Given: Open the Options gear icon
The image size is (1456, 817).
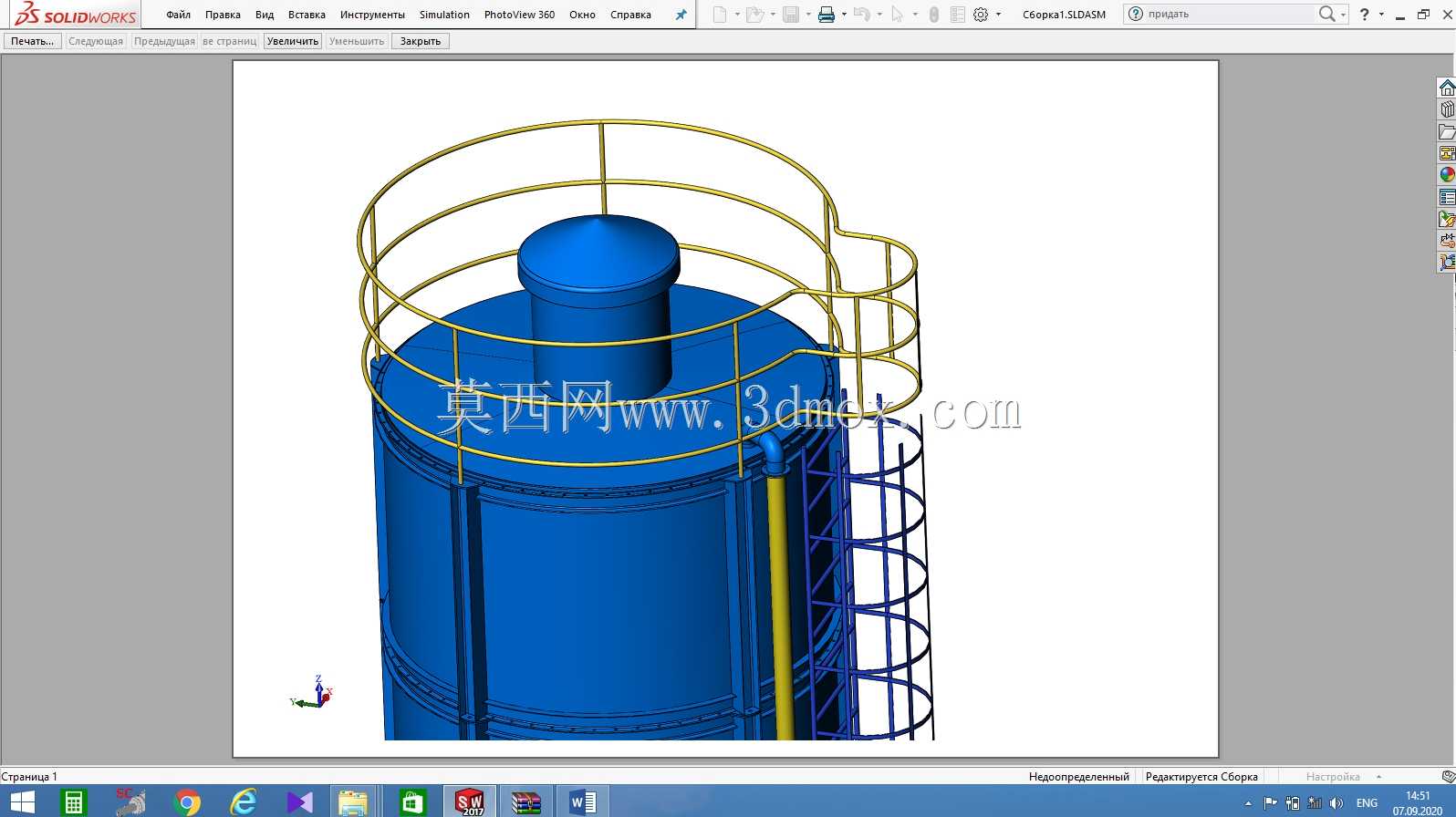Looking at the screenshot, I should click(981, 15).
